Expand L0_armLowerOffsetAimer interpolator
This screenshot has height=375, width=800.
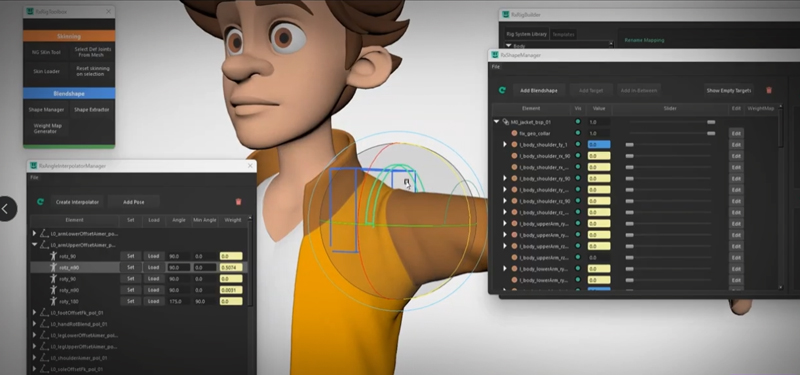pyautogui.click(x=35, y=234)
